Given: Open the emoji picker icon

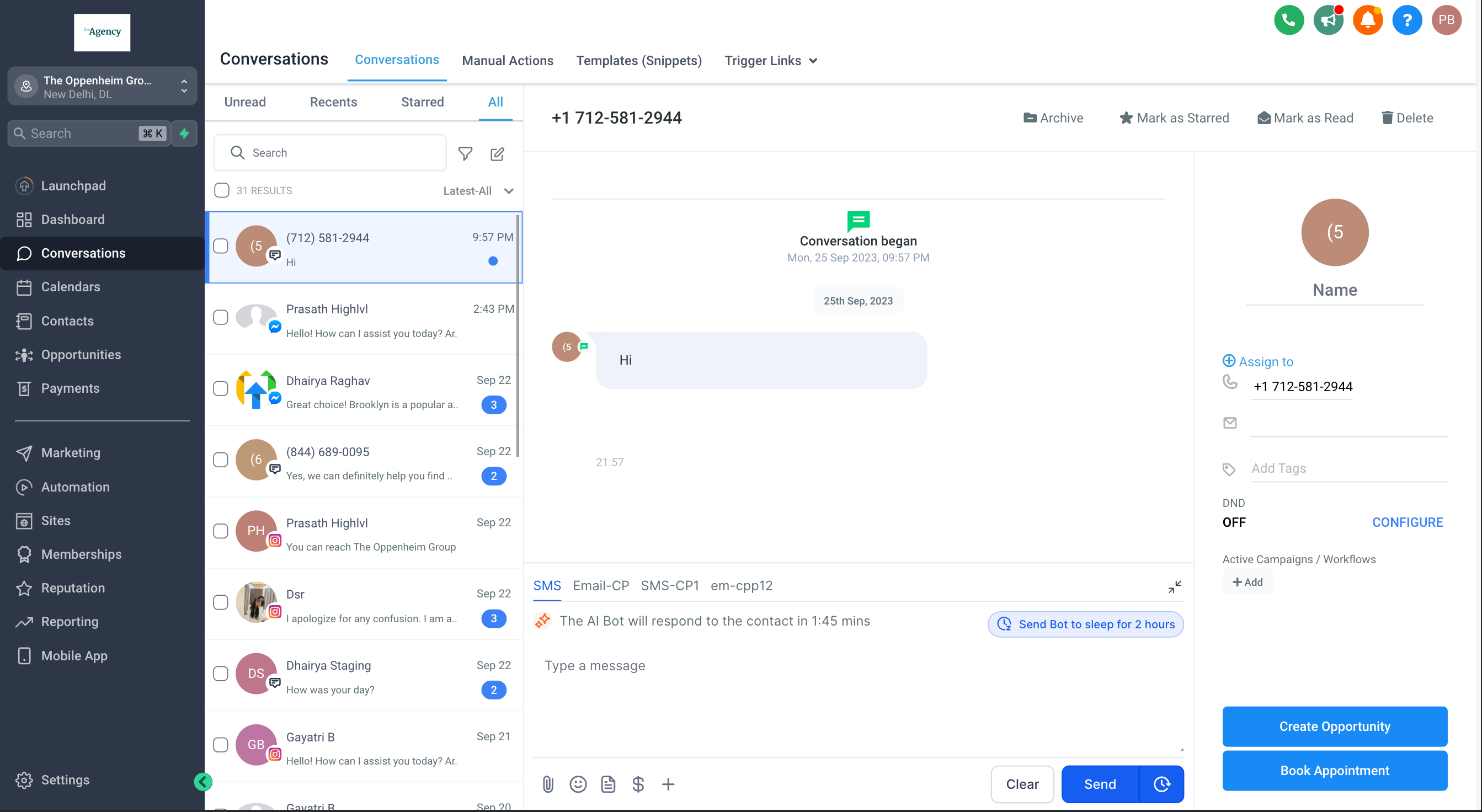Looking at the screenshot, I should 578,784.
